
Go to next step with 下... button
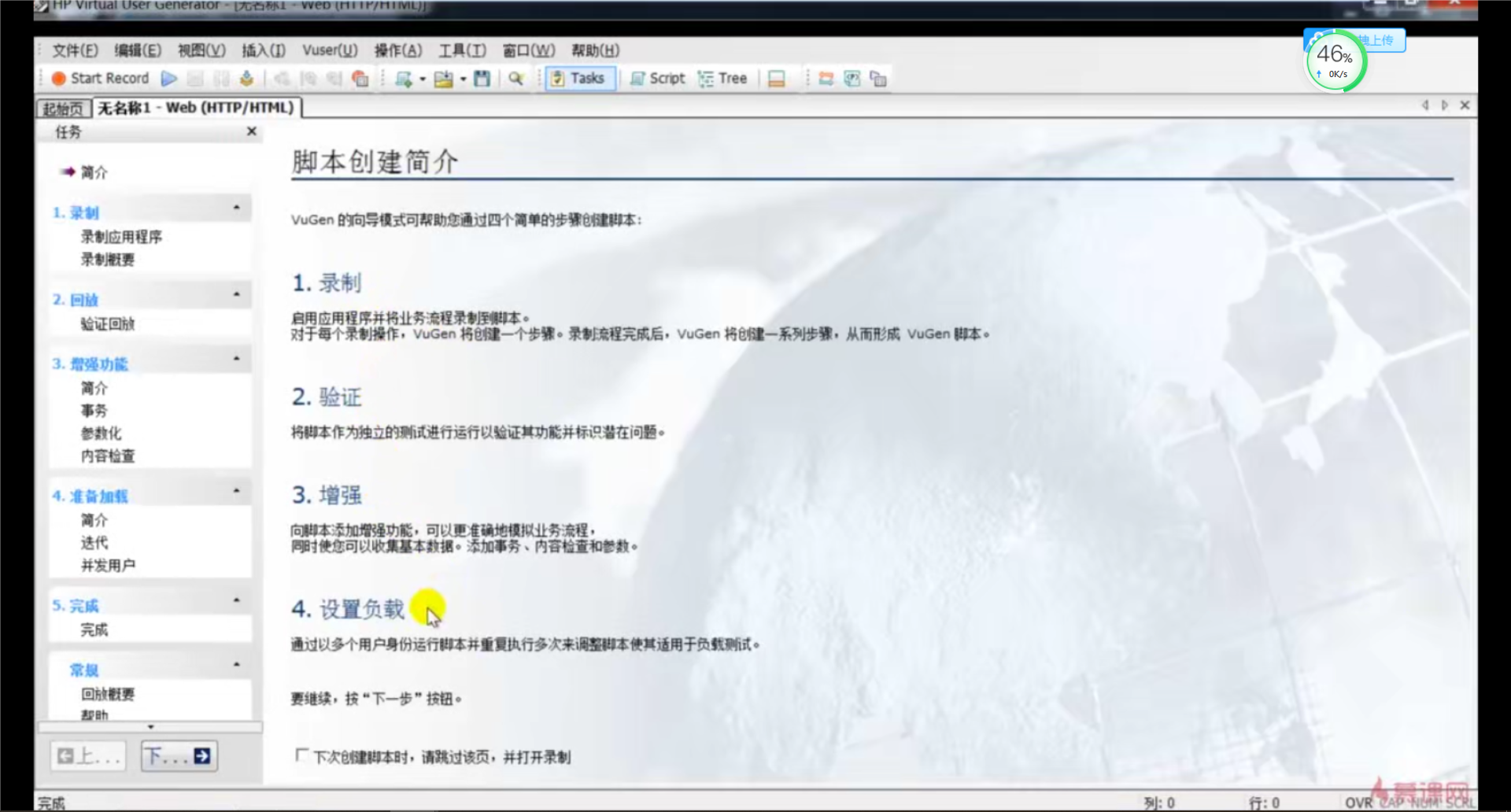tap(179, 756)
